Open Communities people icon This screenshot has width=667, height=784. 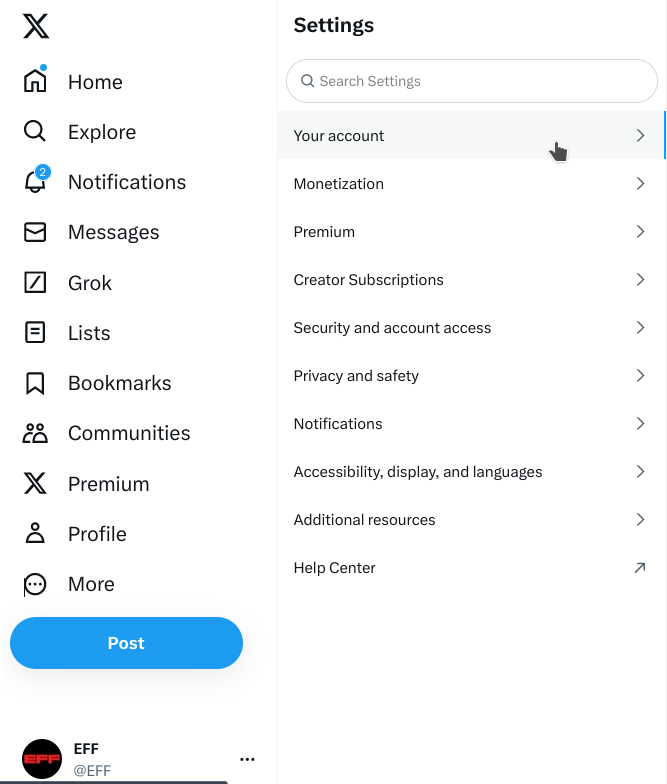(35, 433)
